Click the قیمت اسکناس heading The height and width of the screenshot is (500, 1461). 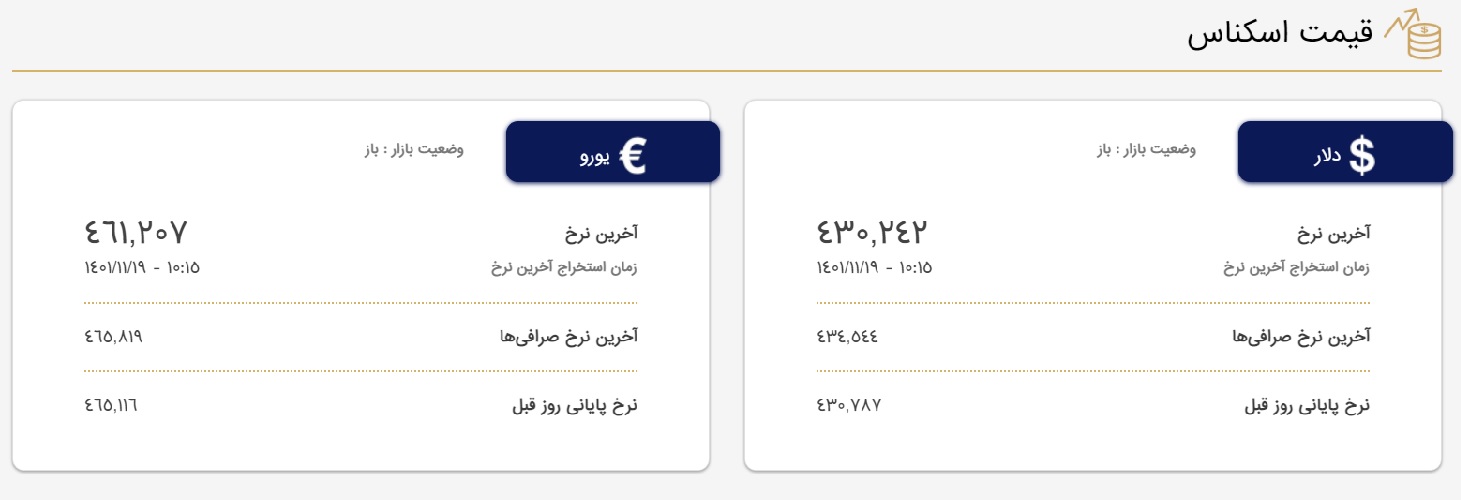1278,35
